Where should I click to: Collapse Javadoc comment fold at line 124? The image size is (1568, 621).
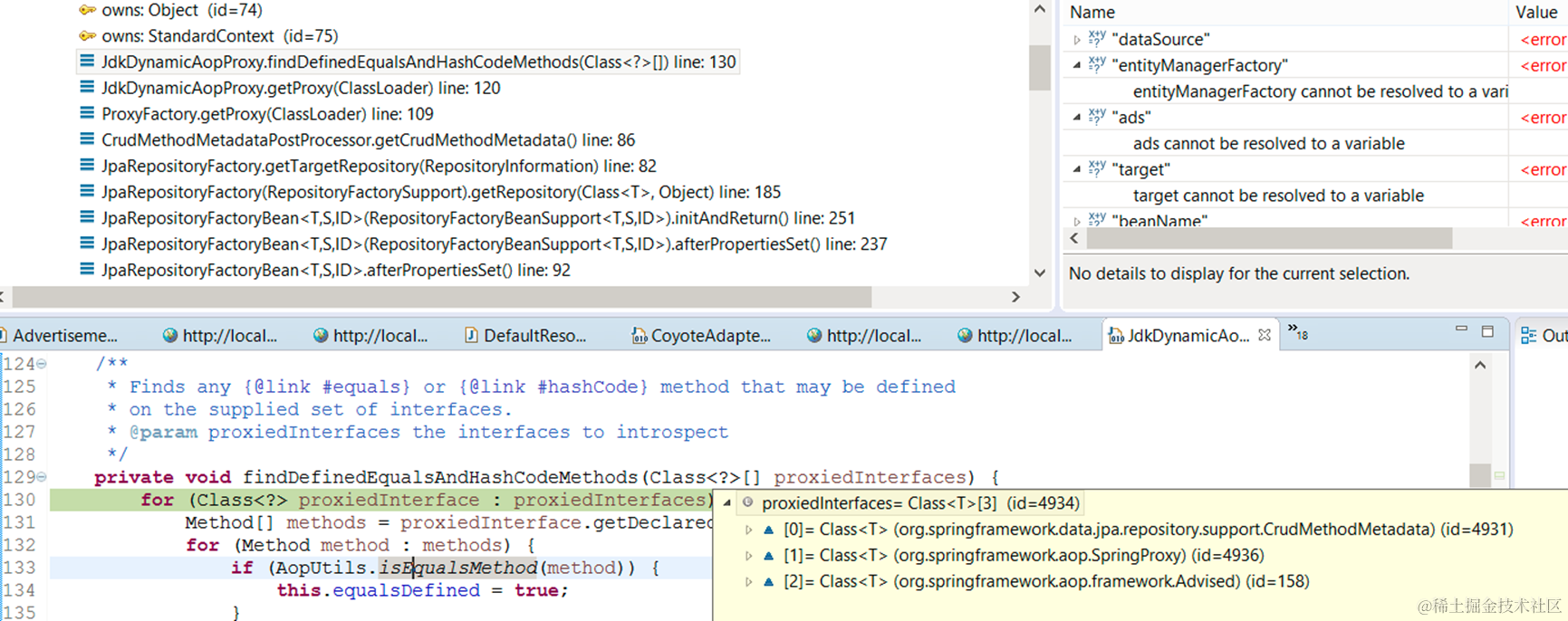tap(42, 364)
